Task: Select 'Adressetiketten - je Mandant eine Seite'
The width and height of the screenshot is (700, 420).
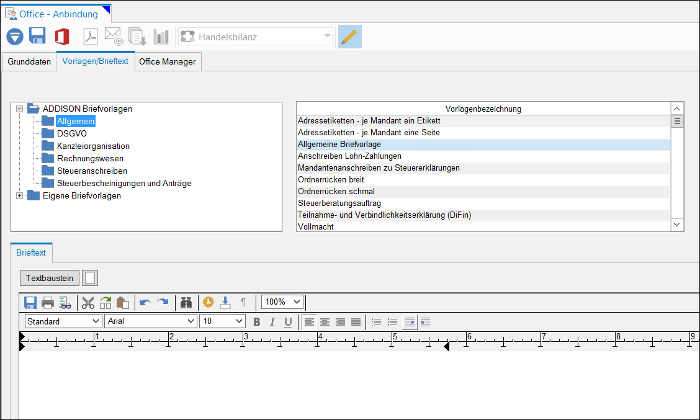Action: pos(483,133)
